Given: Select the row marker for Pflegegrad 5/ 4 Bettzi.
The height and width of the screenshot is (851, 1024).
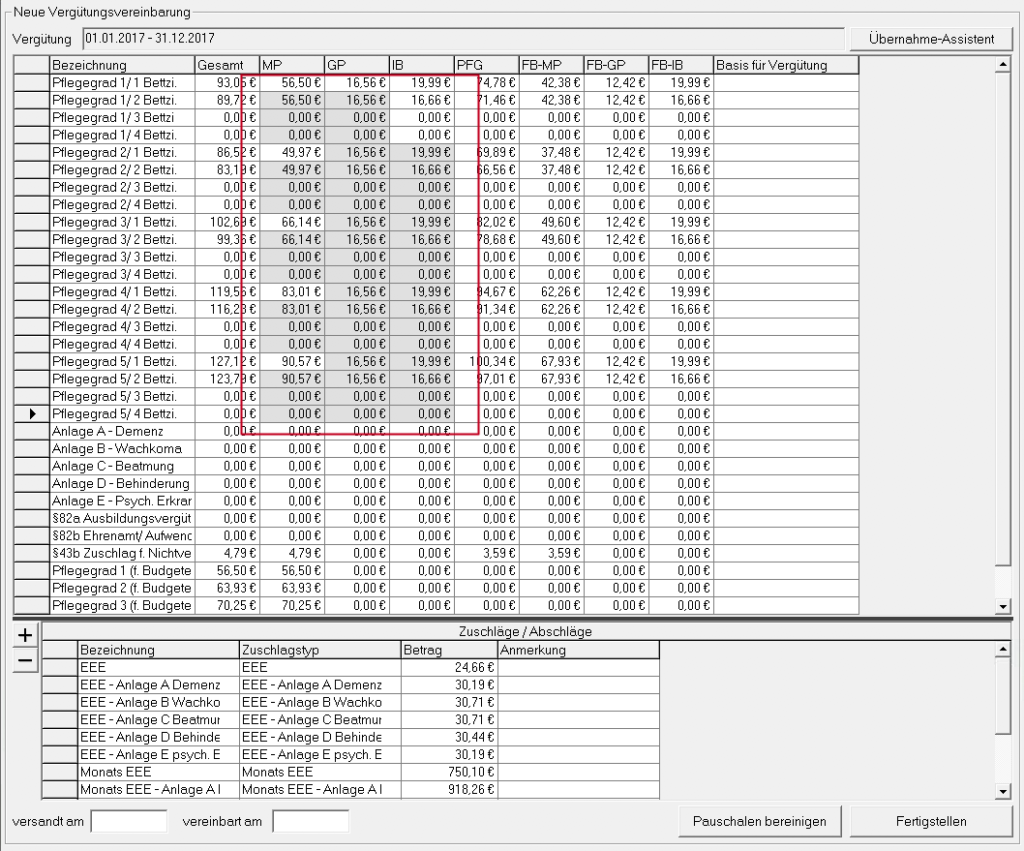Looking at the screenshot, I should [x=31, y=413].
